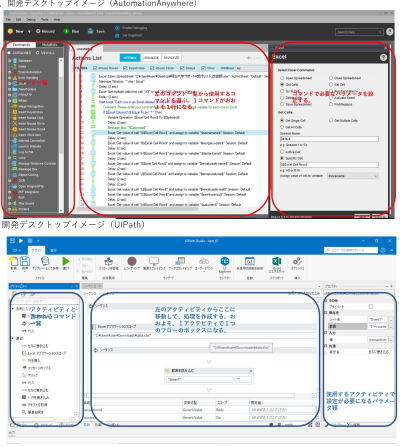Click the Save disk icon in Automation Anywhere
400x447 pixels.
[90, 31]
